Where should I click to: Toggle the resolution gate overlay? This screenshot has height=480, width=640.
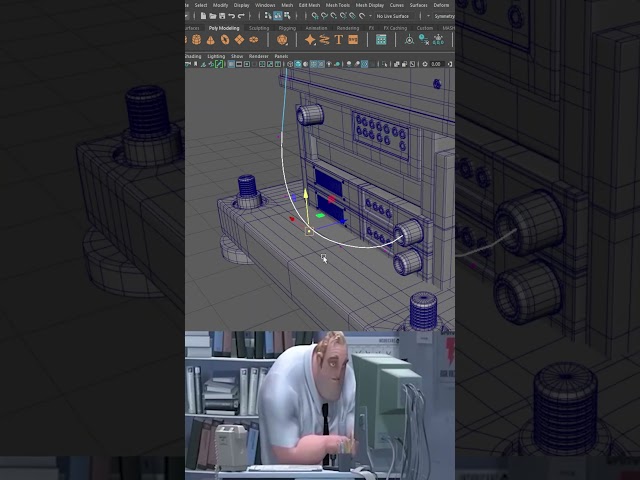[x=247, y=64]
